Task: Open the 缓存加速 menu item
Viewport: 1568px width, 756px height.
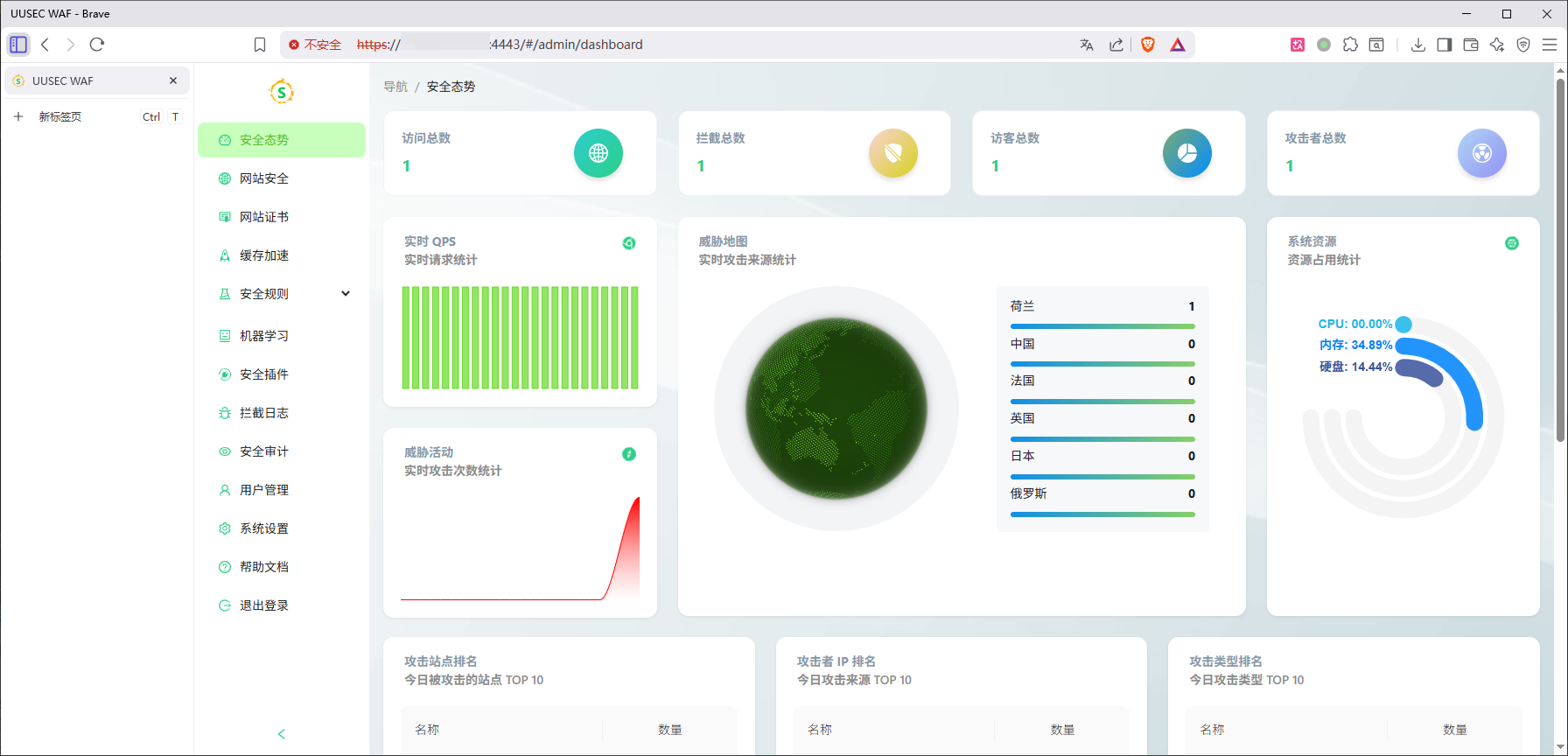Action: (281, 255)
